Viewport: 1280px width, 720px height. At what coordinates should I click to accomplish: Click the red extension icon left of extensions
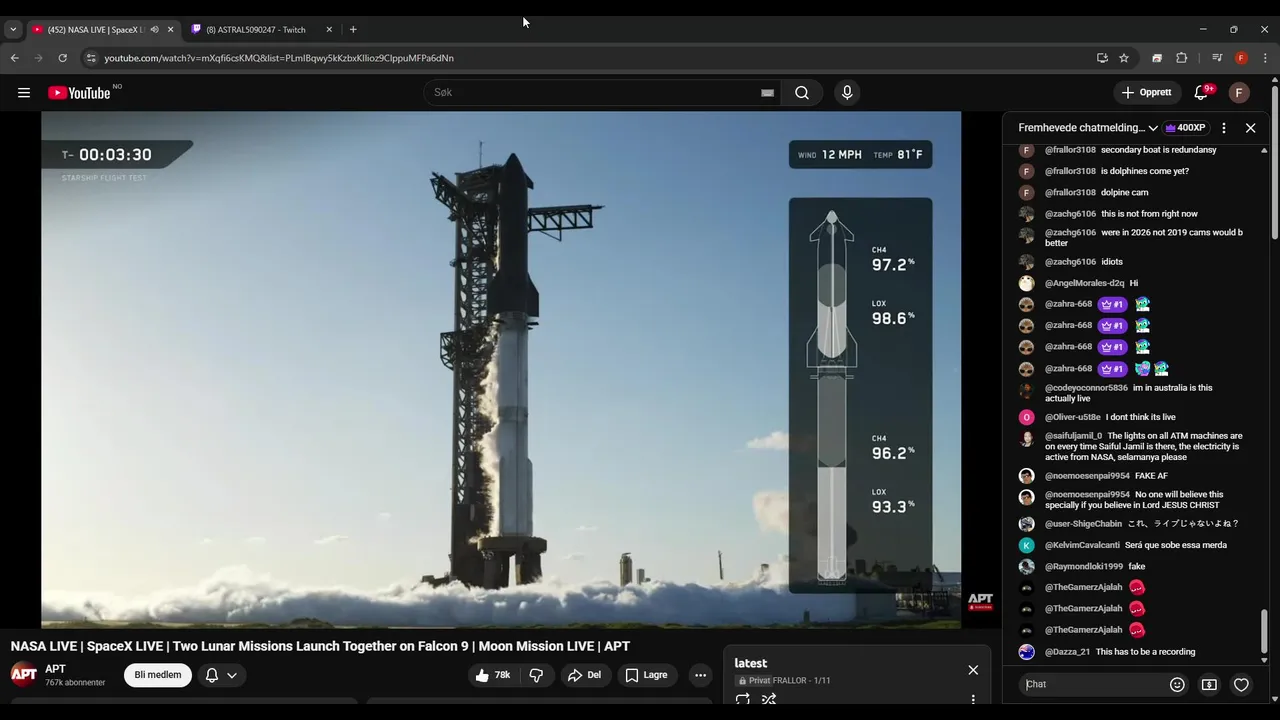[x=1157, y=58]
